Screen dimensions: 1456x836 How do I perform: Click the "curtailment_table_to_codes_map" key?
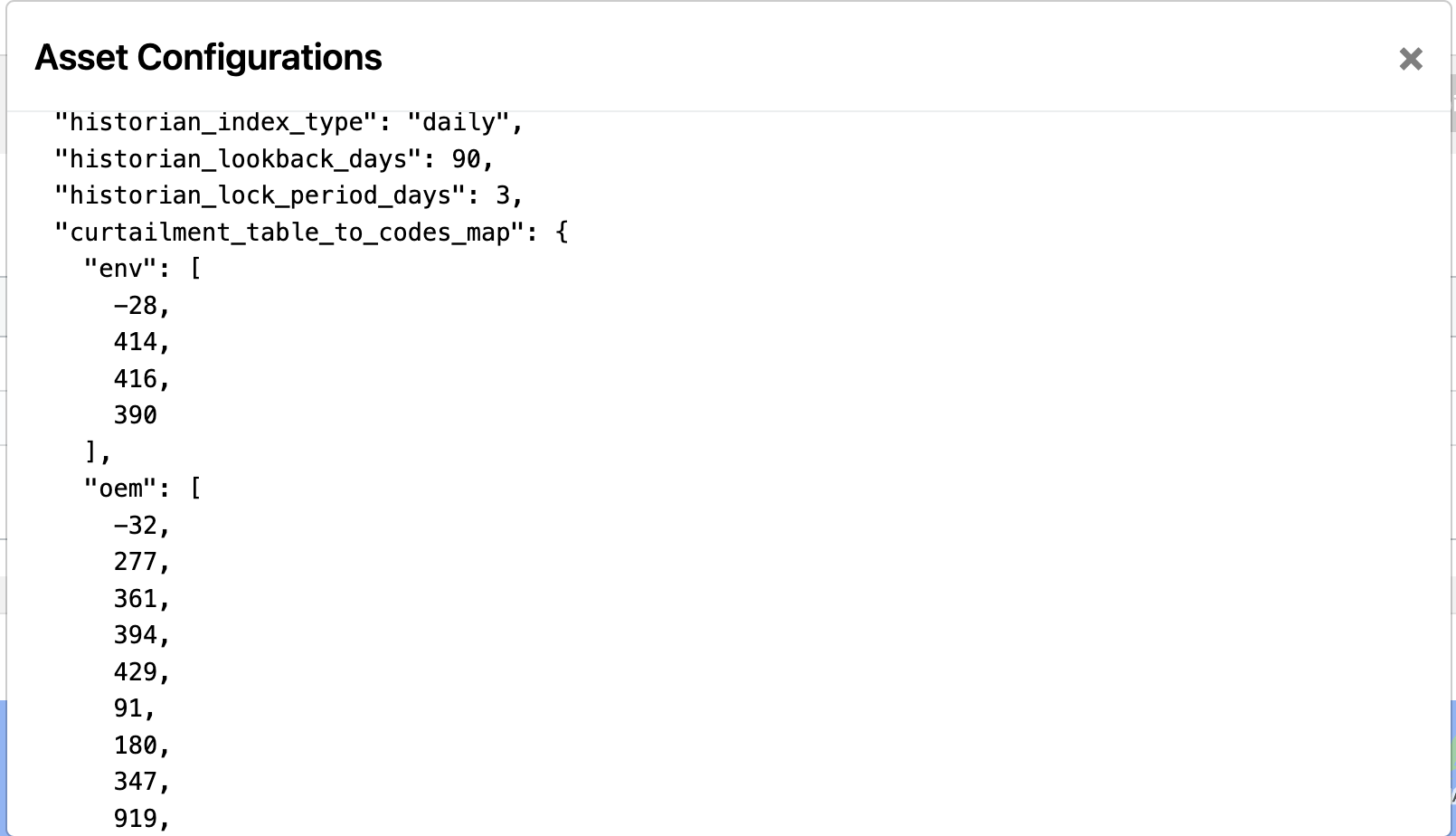coord(289,233)
